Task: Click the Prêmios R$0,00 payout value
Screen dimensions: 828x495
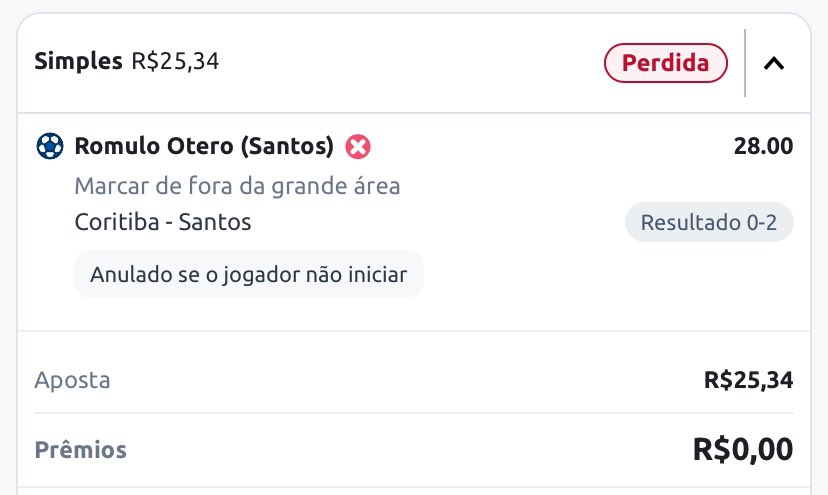Action: pyautogui.click(x=742, y=450)
